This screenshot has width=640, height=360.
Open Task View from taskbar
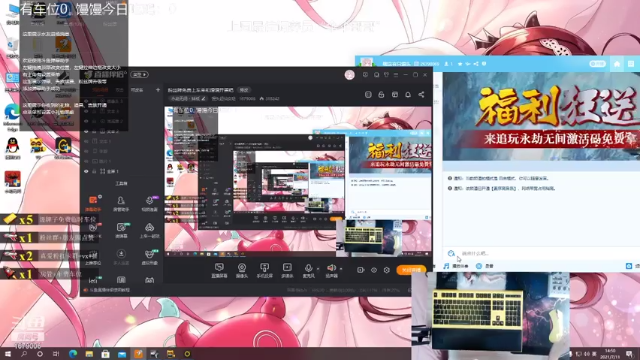[56, 354]
